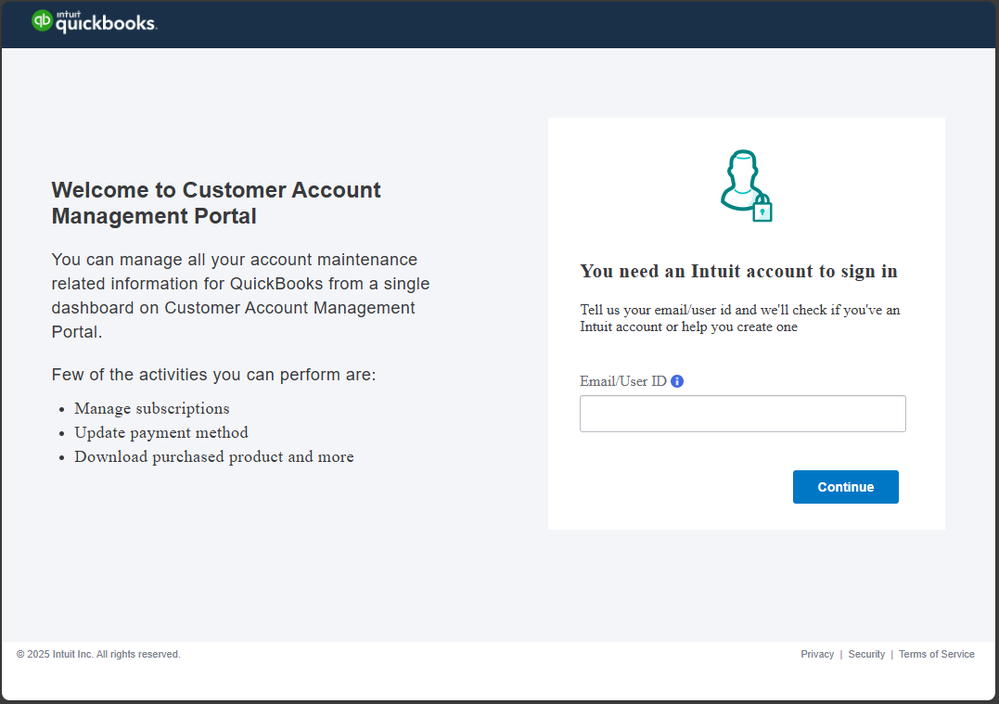Click 'Few of the activities' intro line
Viewport: 999px width, 704px height.
[214, 375]
